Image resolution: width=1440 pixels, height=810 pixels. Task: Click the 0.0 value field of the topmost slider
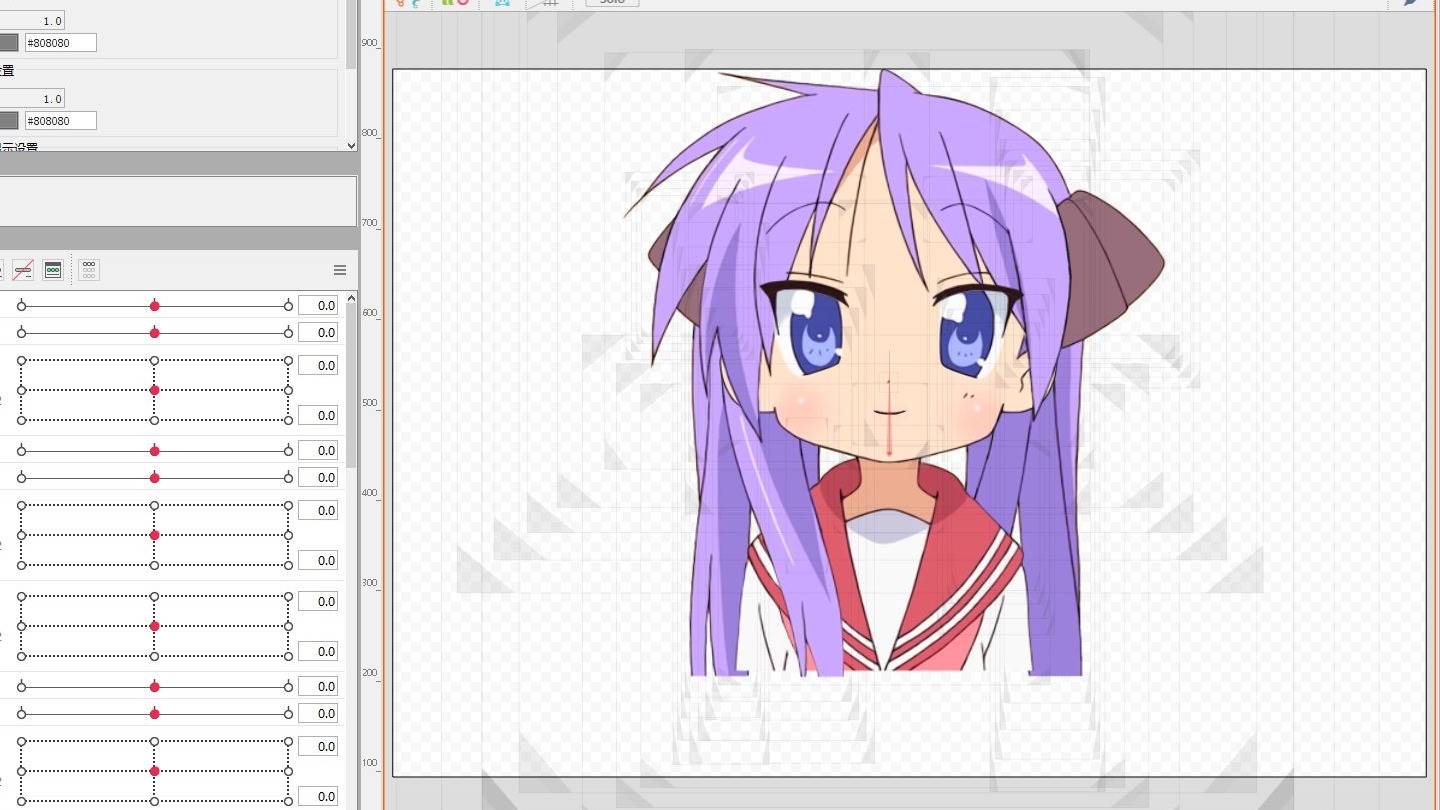click(x=318, y=306)
